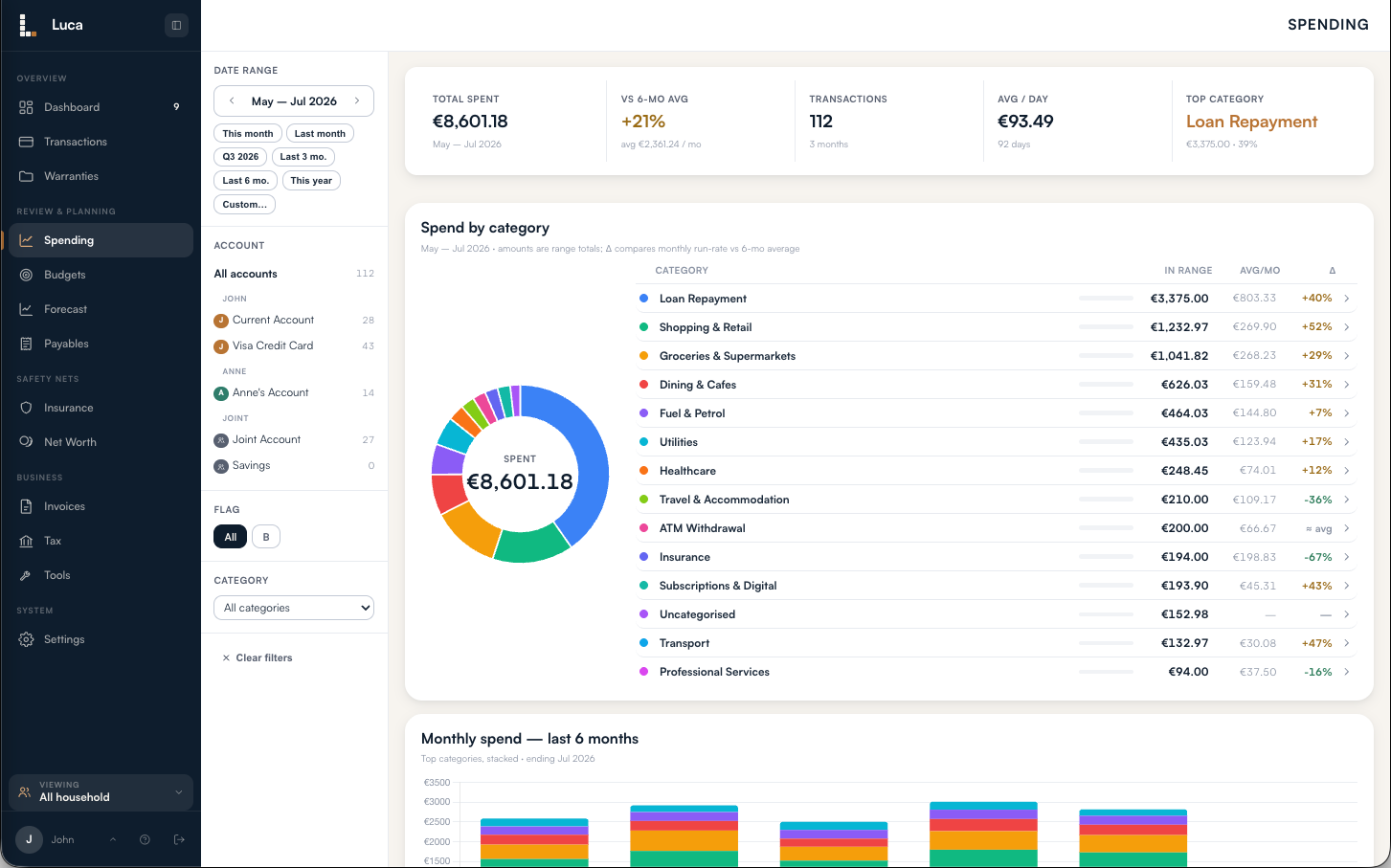
Task: Select the Custom… date range option
Action: pos(245,204)
